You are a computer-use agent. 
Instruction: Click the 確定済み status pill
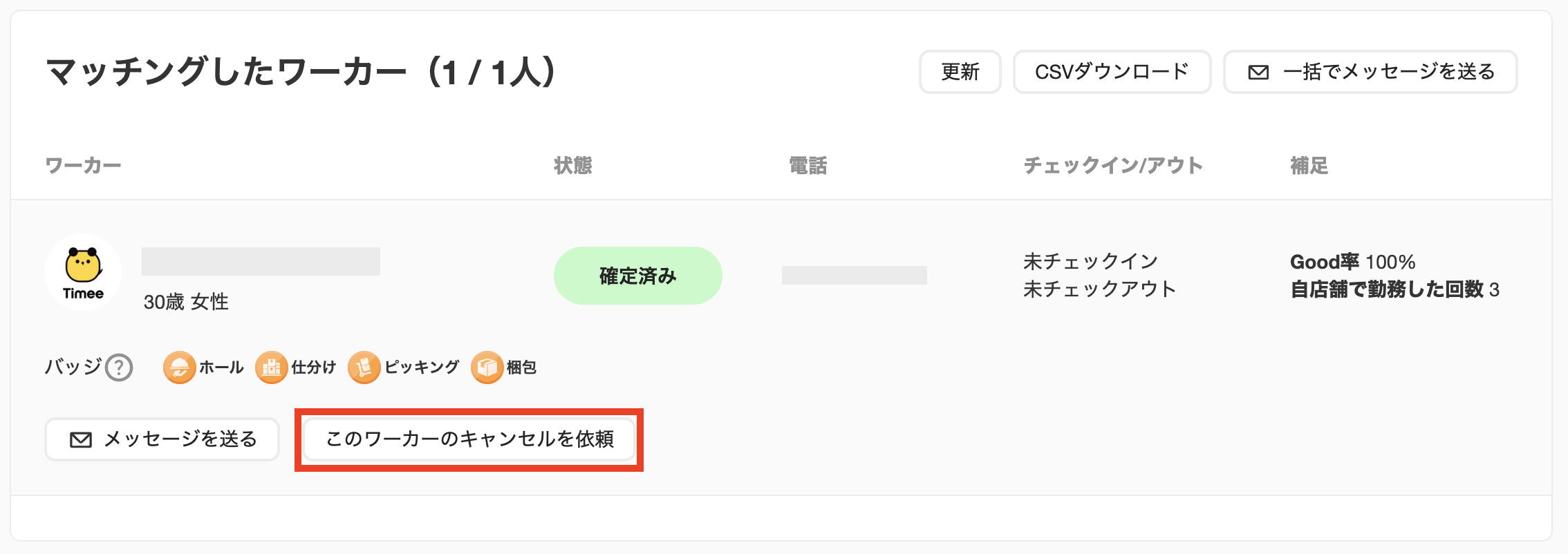point(637,276)
